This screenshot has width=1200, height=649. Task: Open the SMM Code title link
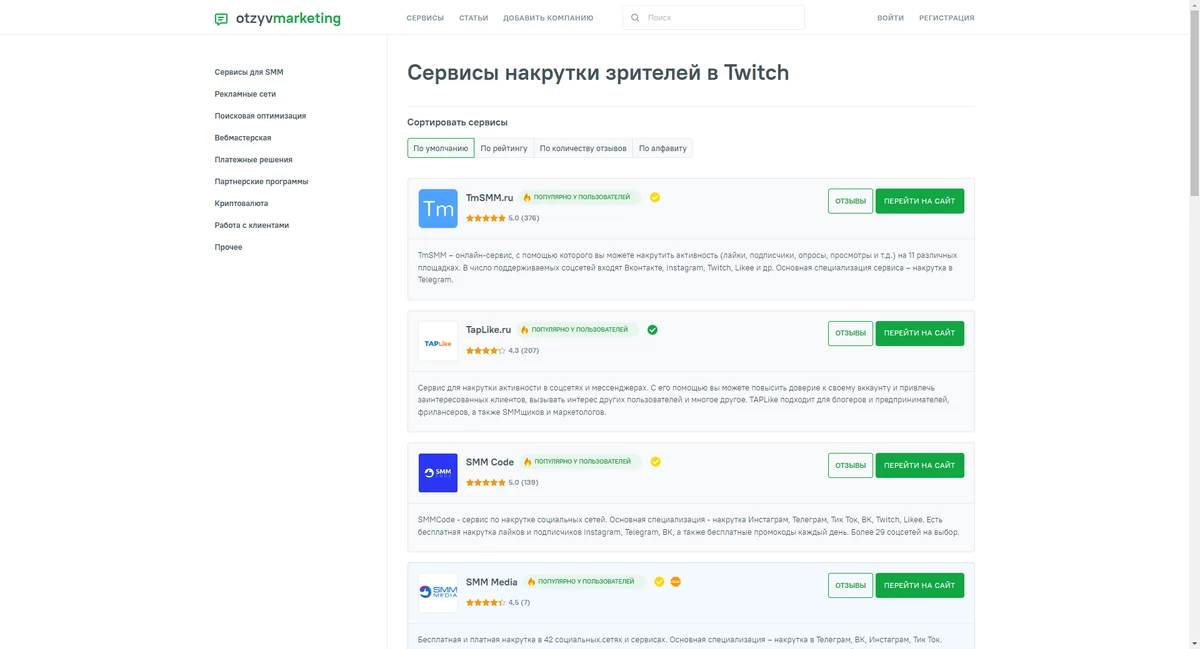490,462
